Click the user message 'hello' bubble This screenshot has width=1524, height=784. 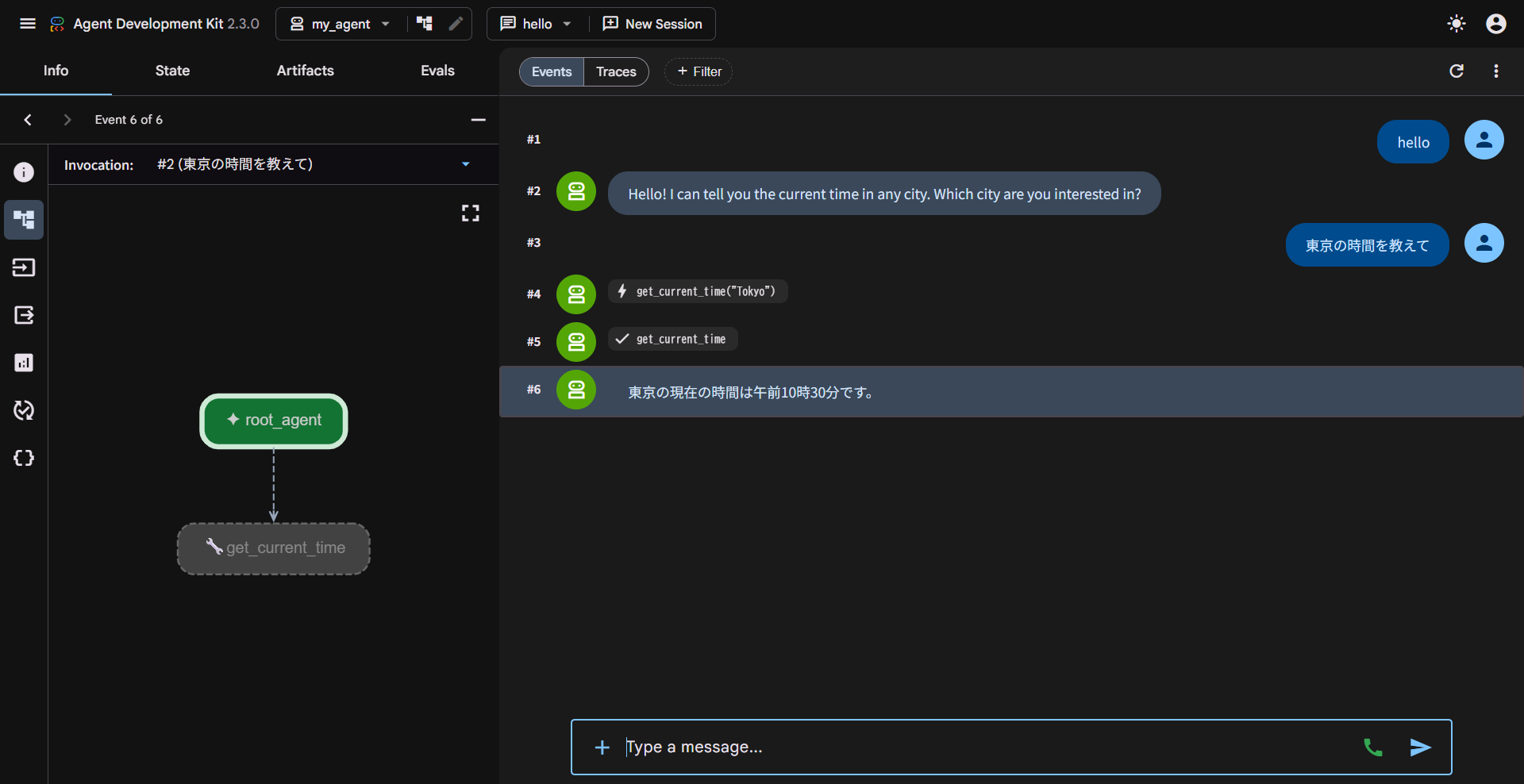1413,142
